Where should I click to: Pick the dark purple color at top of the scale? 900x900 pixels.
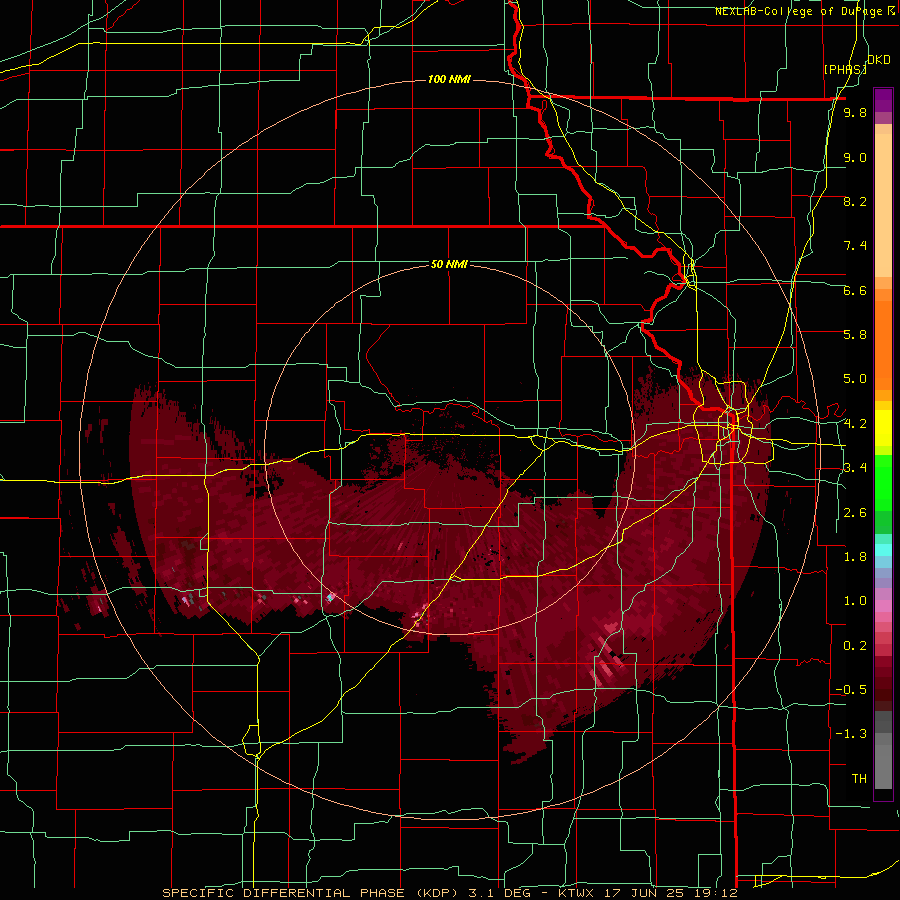coord(883,100)
